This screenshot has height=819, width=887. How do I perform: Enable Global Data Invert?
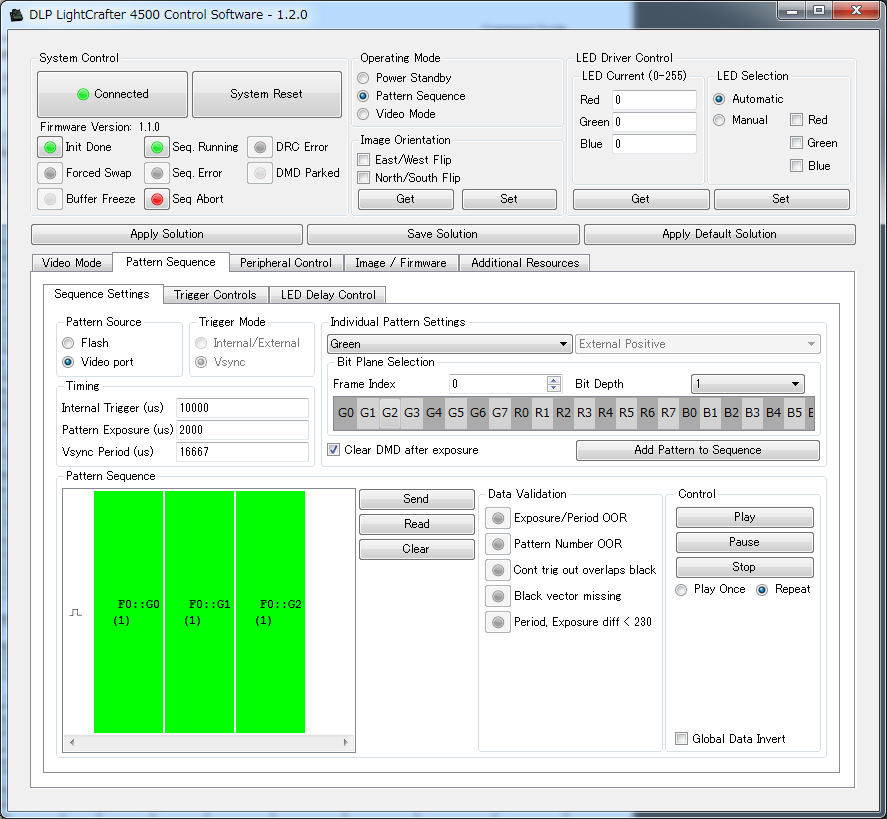pyautogui.click(x=682, y=739)
